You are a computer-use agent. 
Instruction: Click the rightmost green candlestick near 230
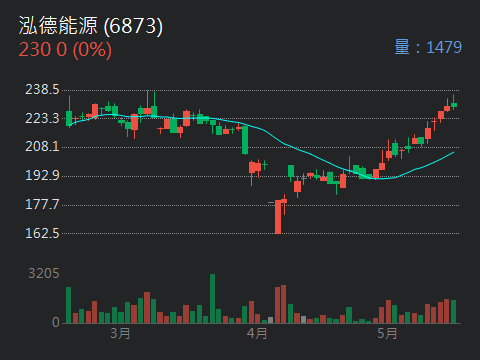(x=454, y=105)
